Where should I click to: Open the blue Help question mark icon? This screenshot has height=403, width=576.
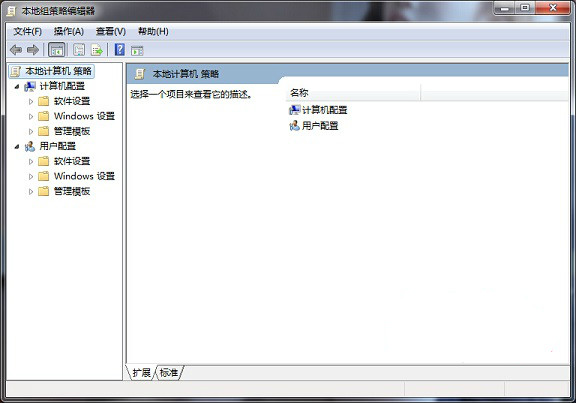(x=120, y=50)
